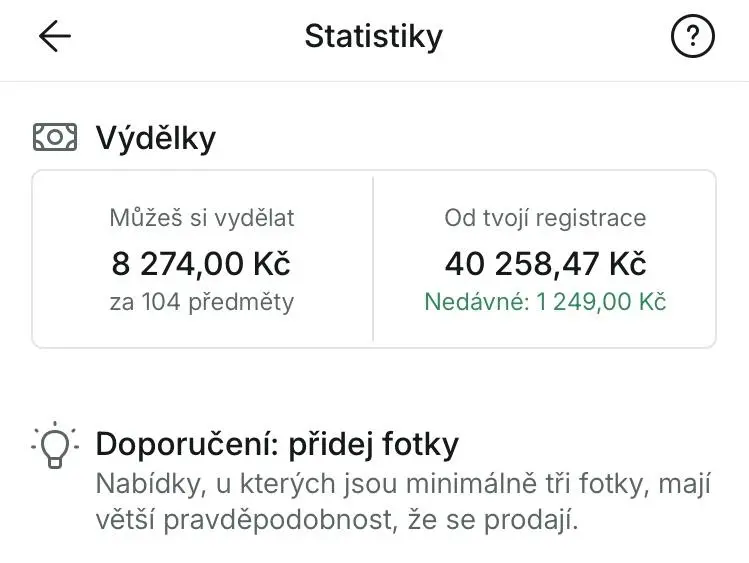Select the za 104 předměty text

pyautogui.click(x=202, y=302)
